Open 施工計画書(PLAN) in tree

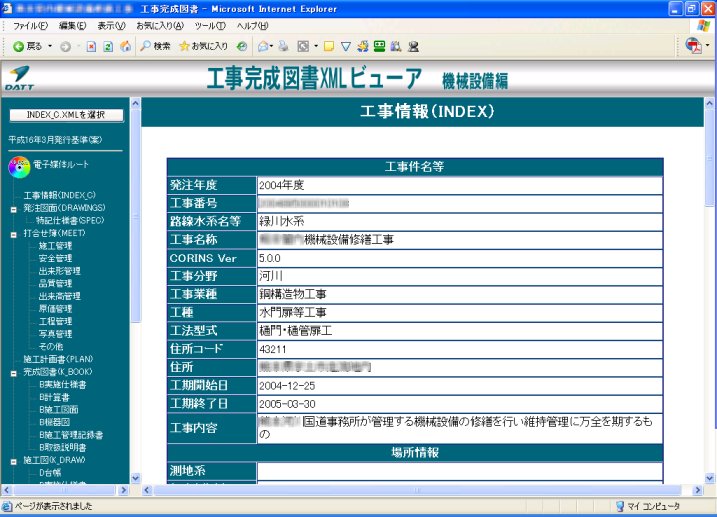(58, 359)
